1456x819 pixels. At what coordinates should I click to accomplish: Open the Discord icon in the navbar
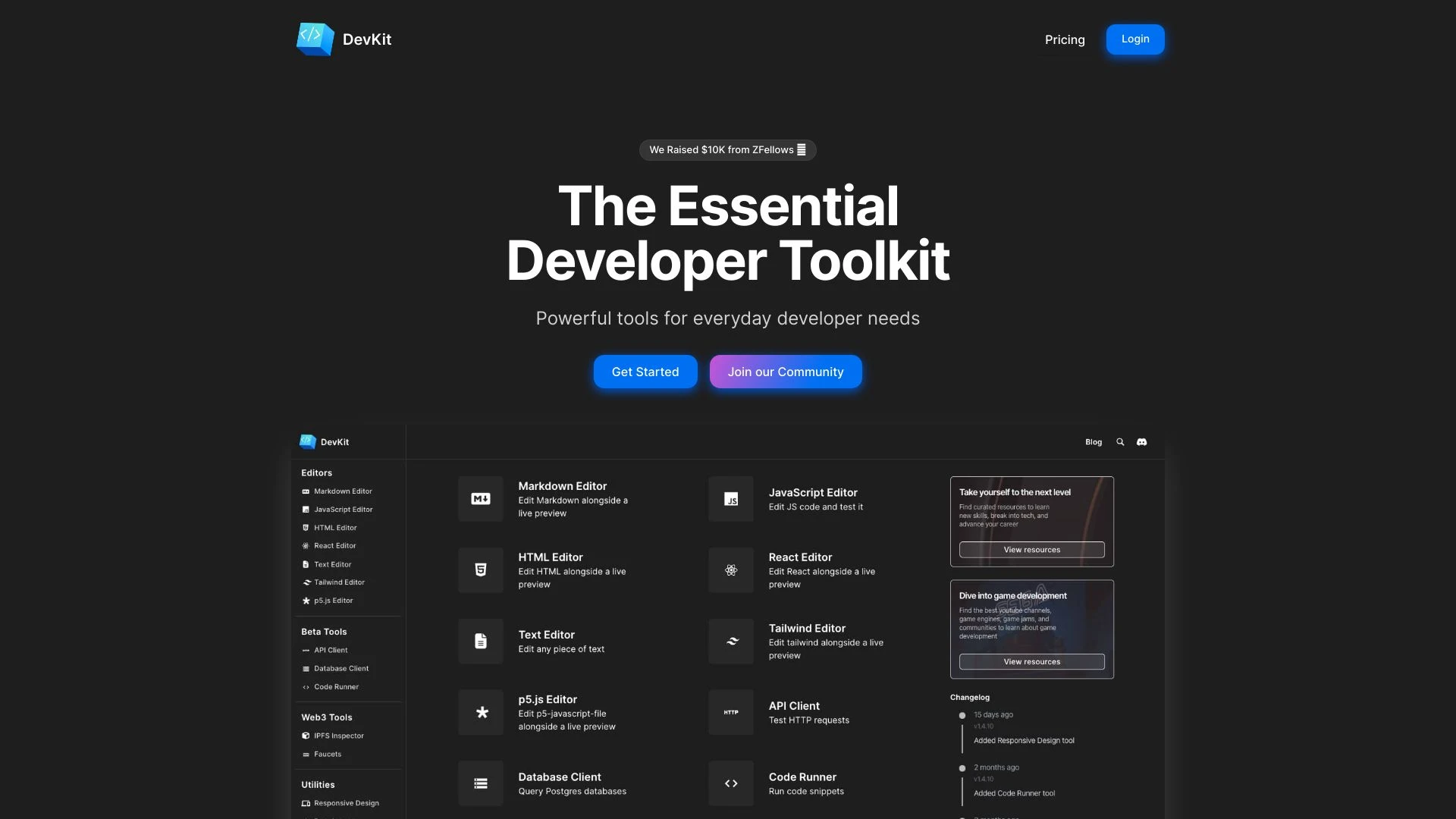coord(1141,441)
